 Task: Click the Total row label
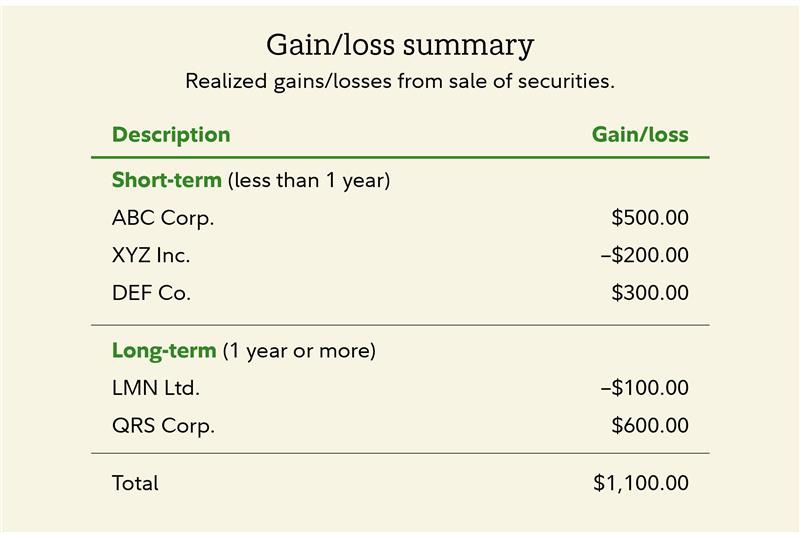click(x=135, y=483)
